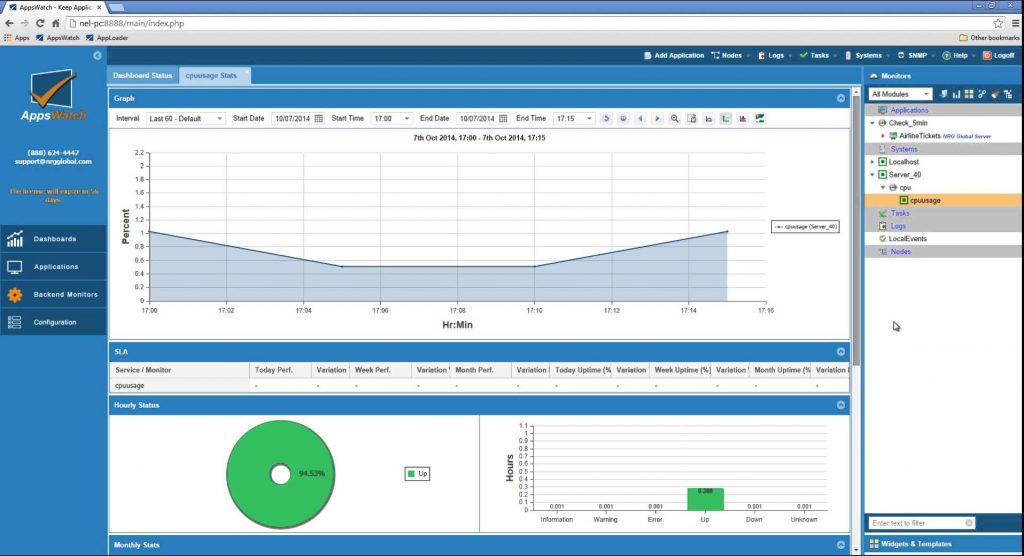Toggle the Up legend entry in pie chart
The image size is (1024, 556).
click(417, 474)
